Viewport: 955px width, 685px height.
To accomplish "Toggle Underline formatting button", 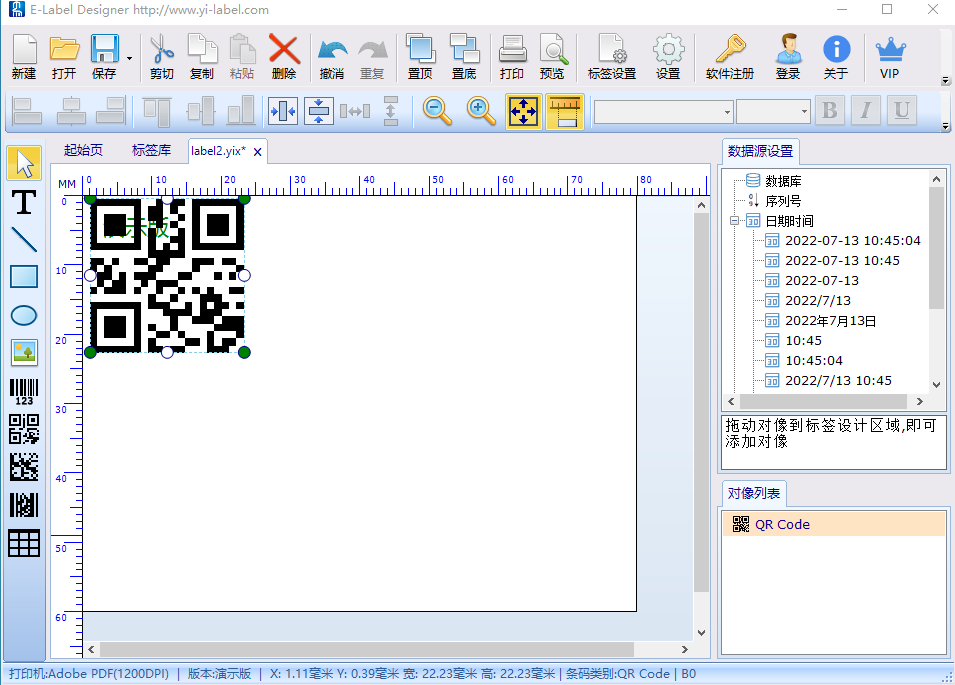I will (902, 111).
